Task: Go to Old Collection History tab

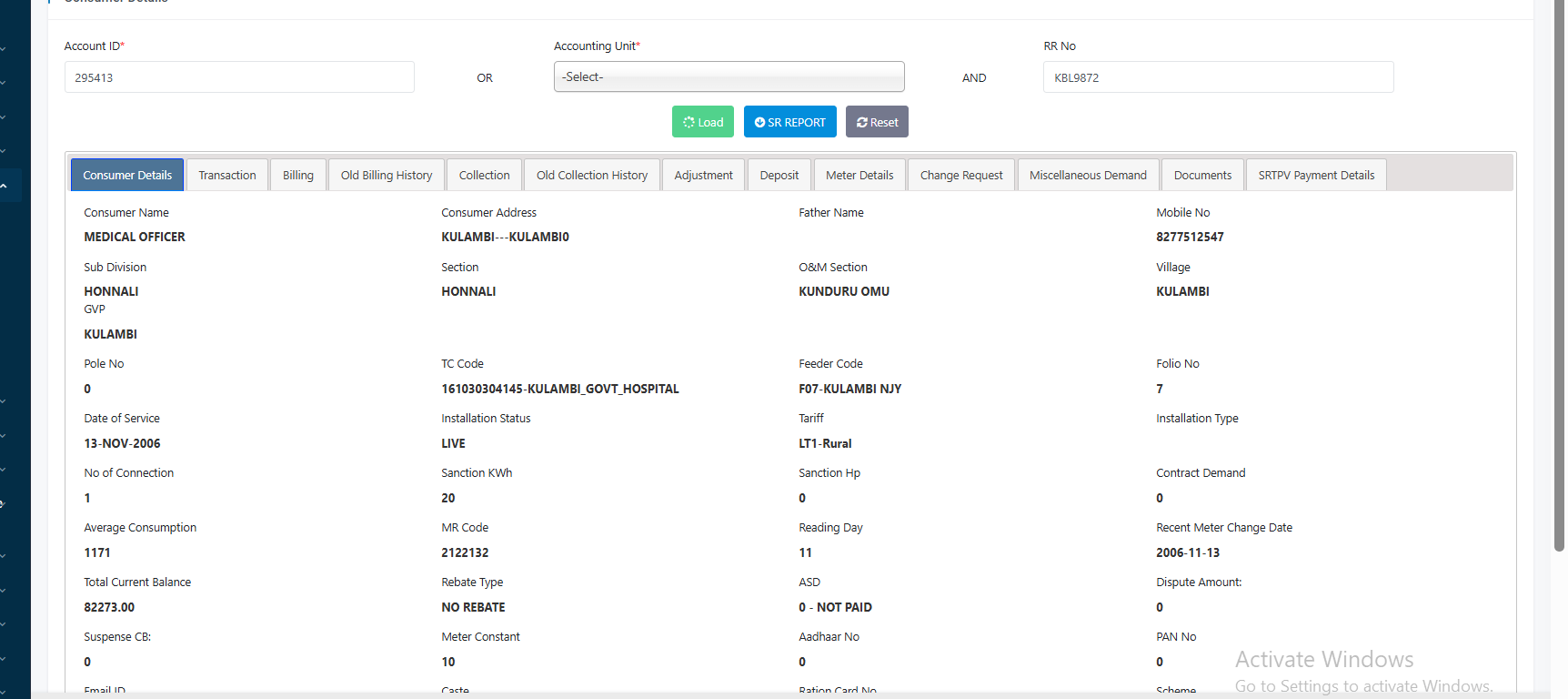Action: pos(592,176)
